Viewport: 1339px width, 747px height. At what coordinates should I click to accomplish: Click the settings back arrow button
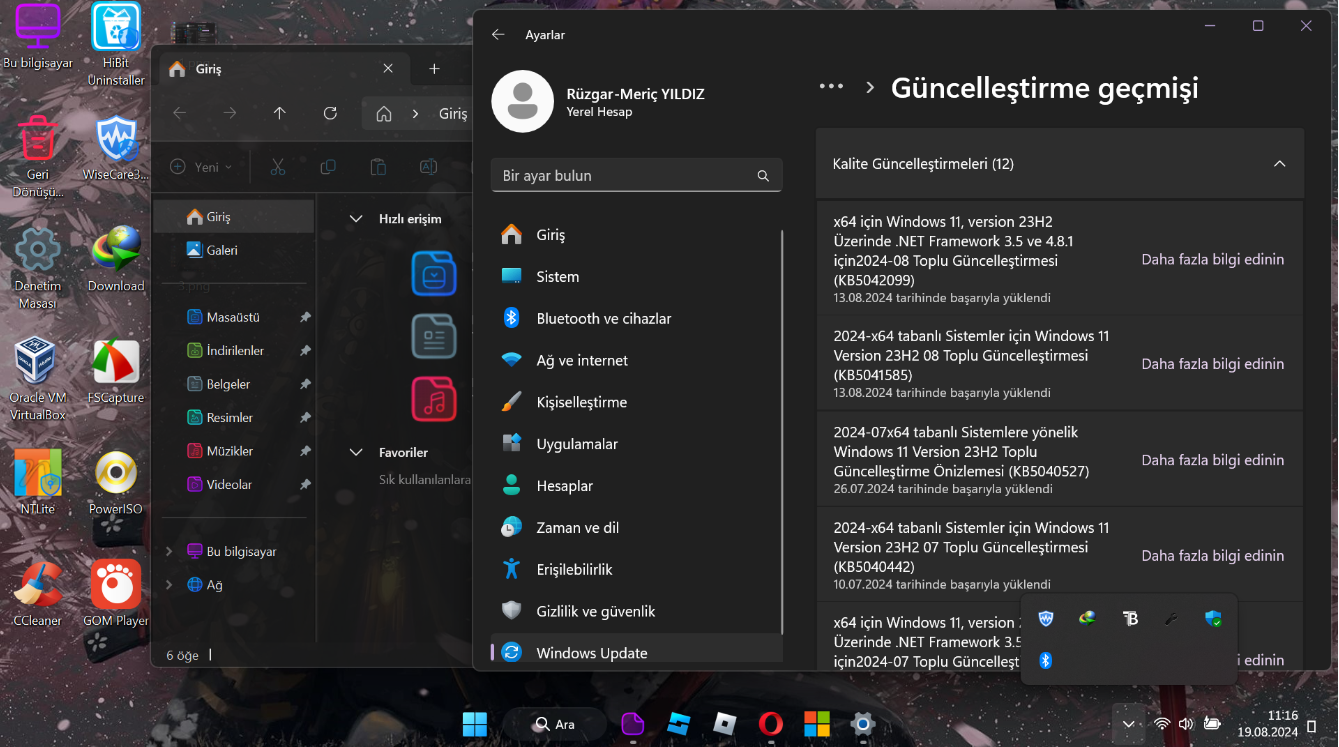498,35
